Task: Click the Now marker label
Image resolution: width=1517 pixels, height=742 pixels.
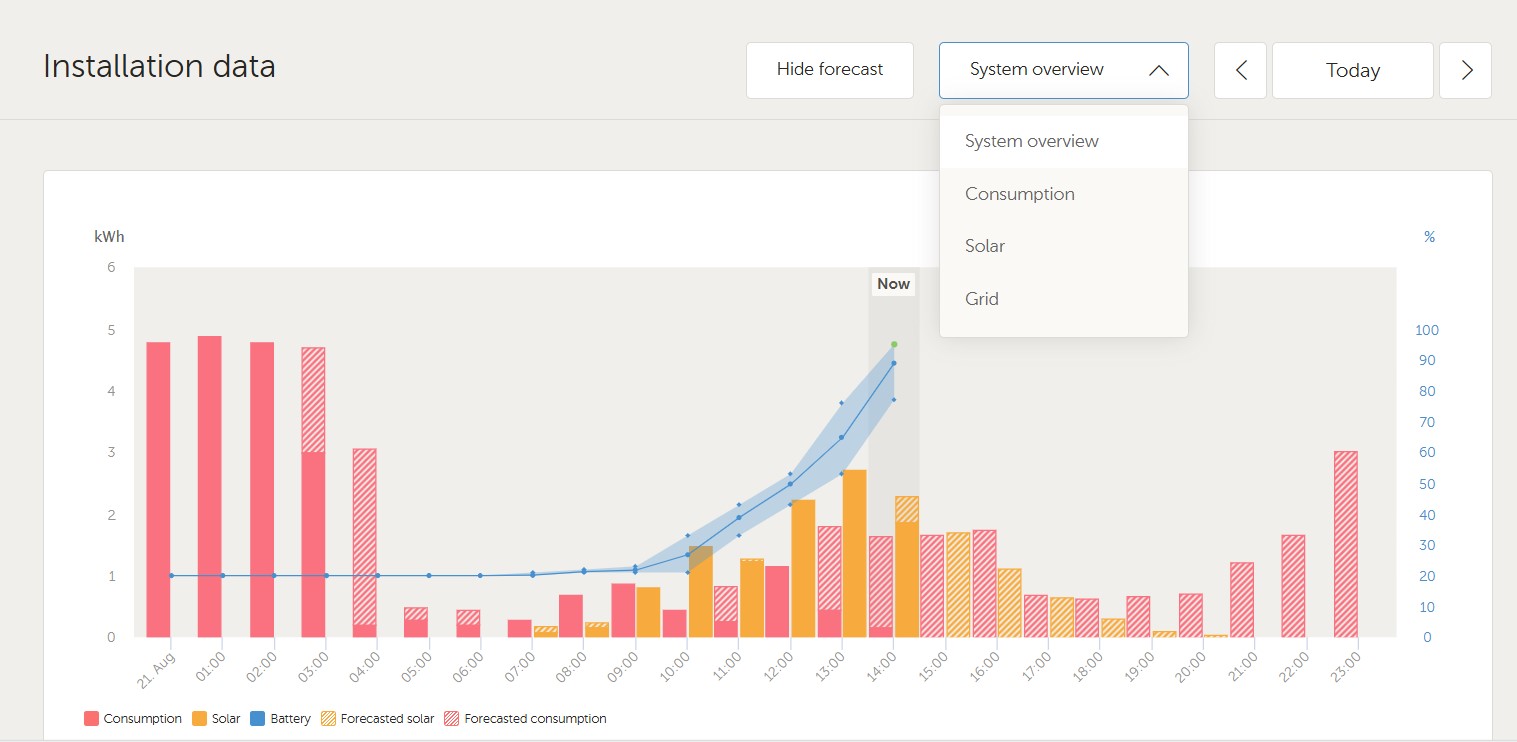Action: pyautogui.click(x=893, y=284)
